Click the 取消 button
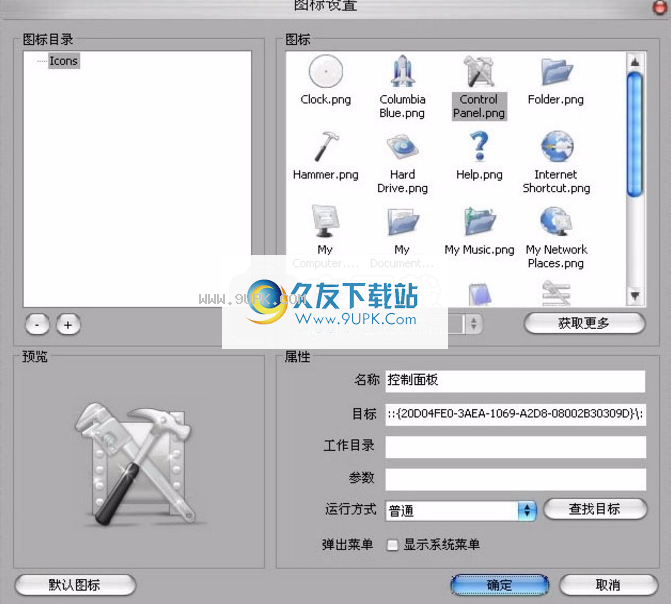This screenshot has height=604, width=671. (x=608, y=585)
